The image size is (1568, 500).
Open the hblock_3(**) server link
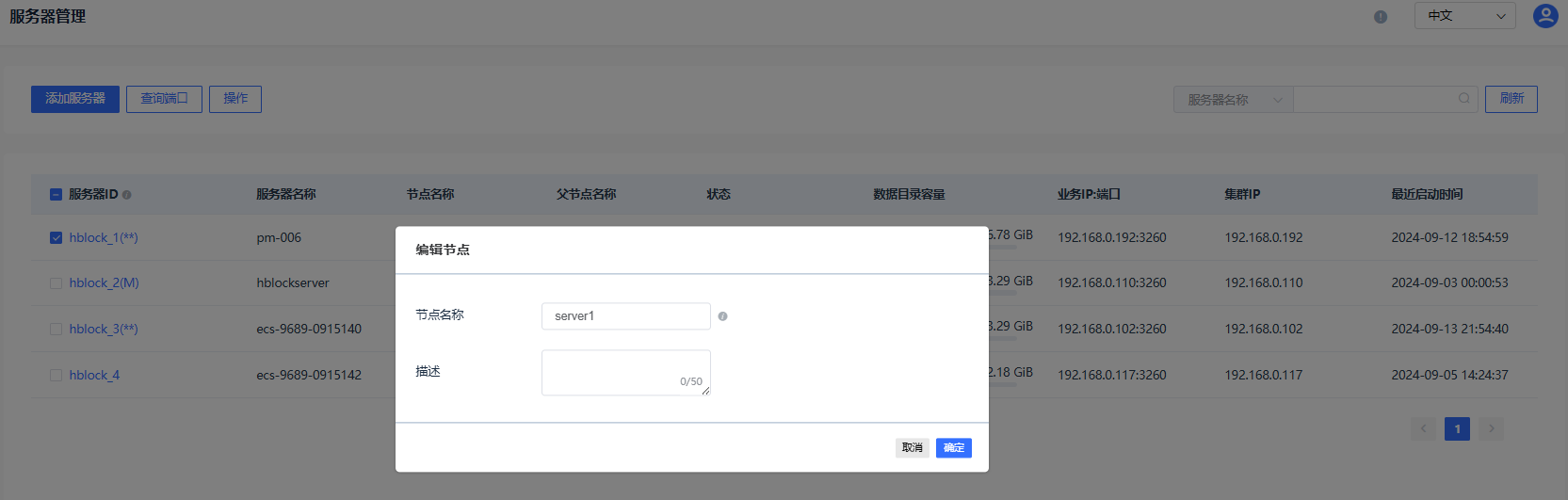tap(104, 329)
